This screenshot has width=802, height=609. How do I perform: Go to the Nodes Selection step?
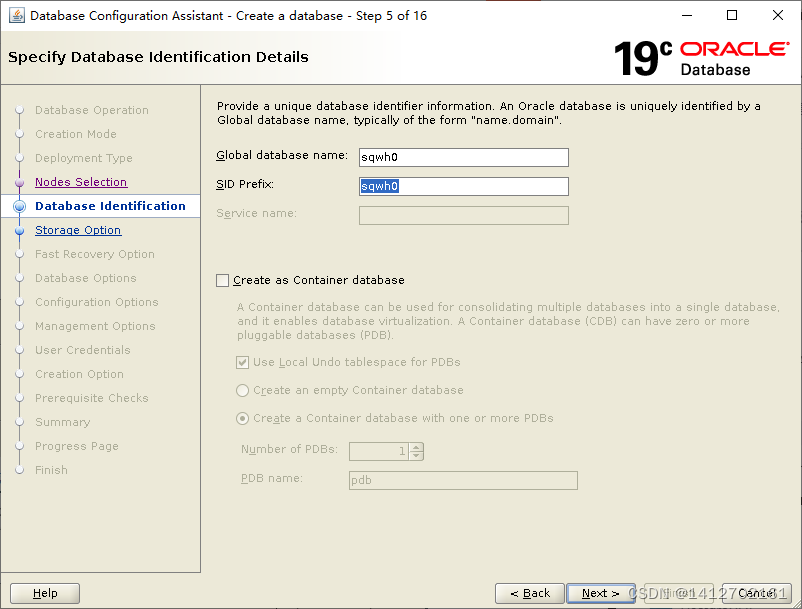click(81, 182)
